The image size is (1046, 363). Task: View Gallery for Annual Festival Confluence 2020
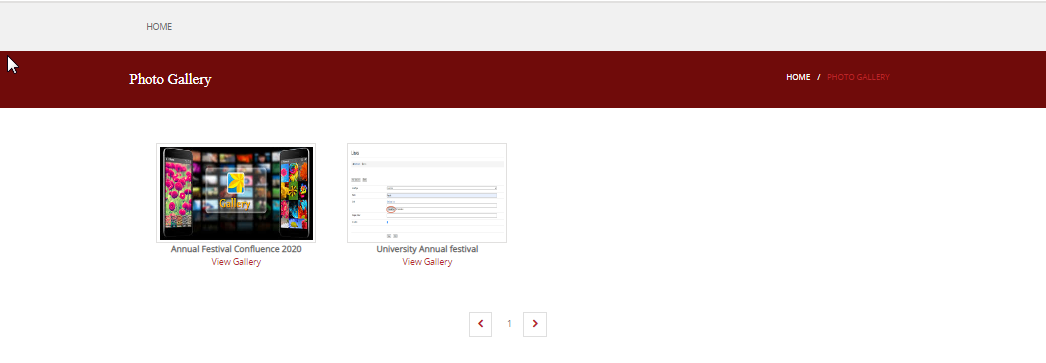click(x=236, y=262)
